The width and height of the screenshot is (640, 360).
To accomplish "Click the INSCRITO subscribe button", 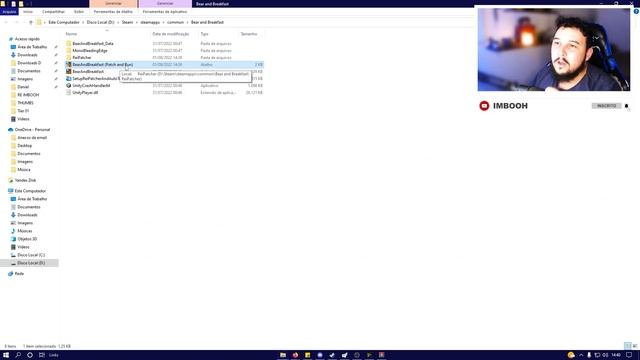I will tap(606, 106).
